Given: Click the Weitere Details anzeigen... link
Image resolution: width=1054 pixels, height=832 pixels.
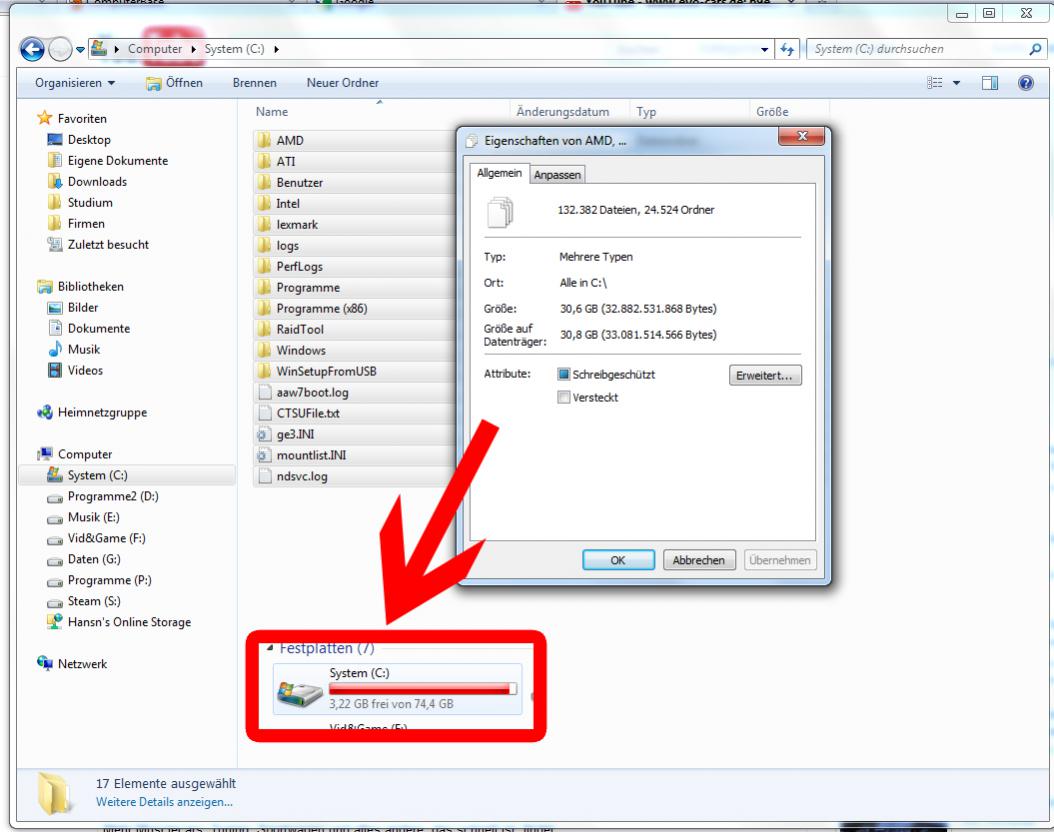Looking at the screenshot, I should pyautogui.click(x=164, y=802).
